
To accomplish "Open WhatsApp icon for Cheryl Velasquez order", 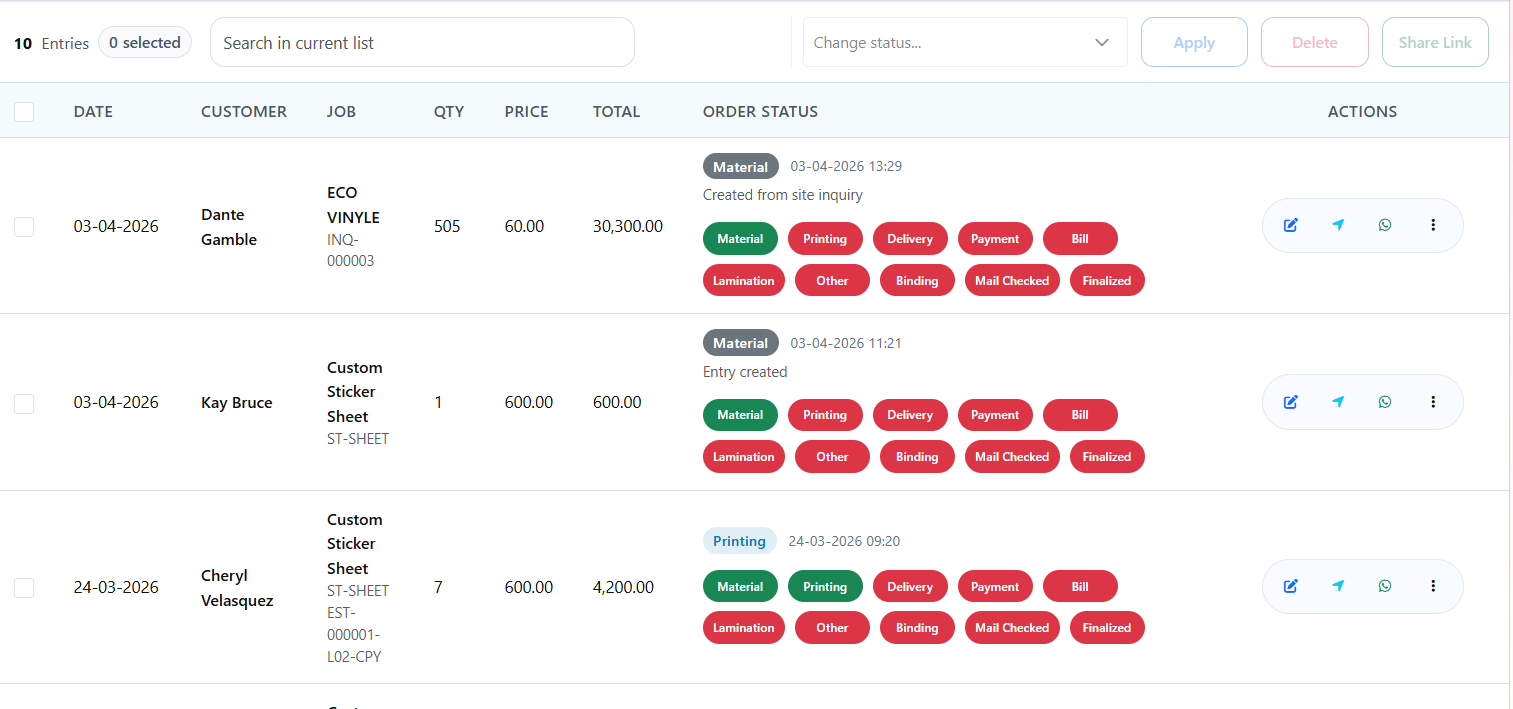I will [x=1385, y=586].
